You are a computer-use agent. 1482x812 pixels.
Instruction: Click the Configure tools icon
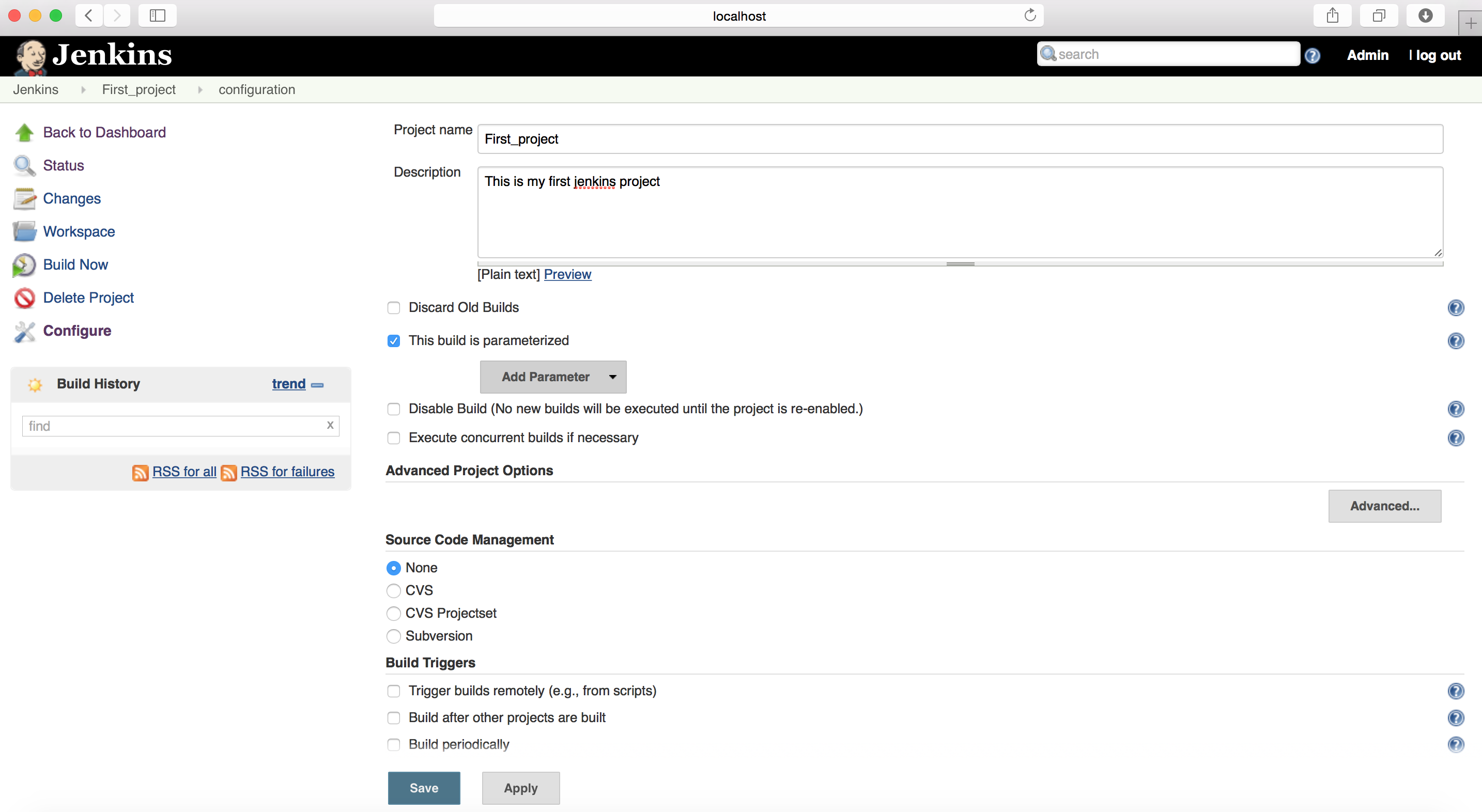click(24, 331)
